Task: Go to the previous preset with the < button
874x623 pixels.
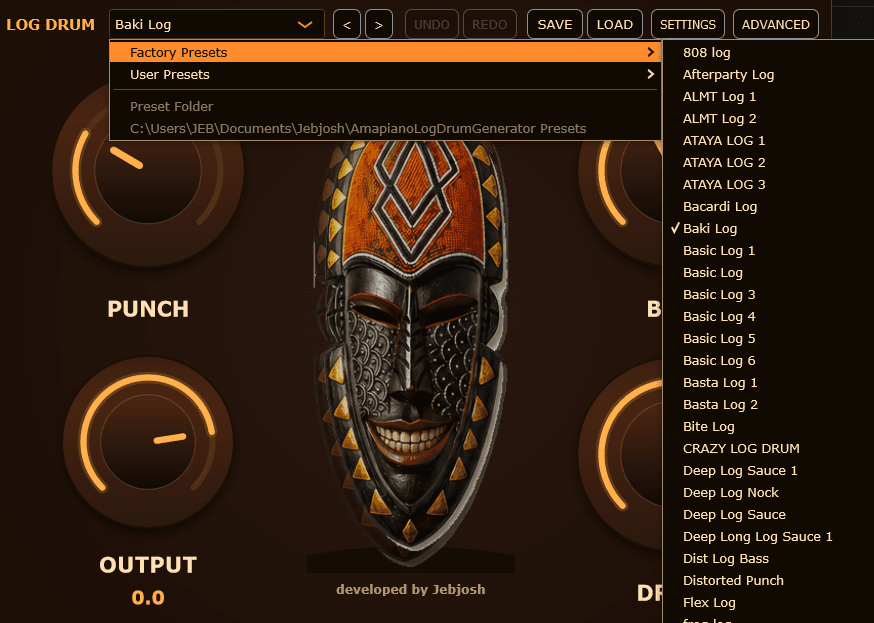Action: click(347, 25)
